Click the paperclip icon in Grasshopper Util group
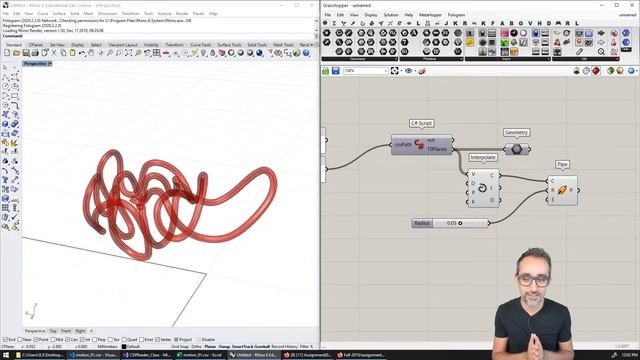Image resolution: width=640 pixels, height=360 pixels. (579, 51)
